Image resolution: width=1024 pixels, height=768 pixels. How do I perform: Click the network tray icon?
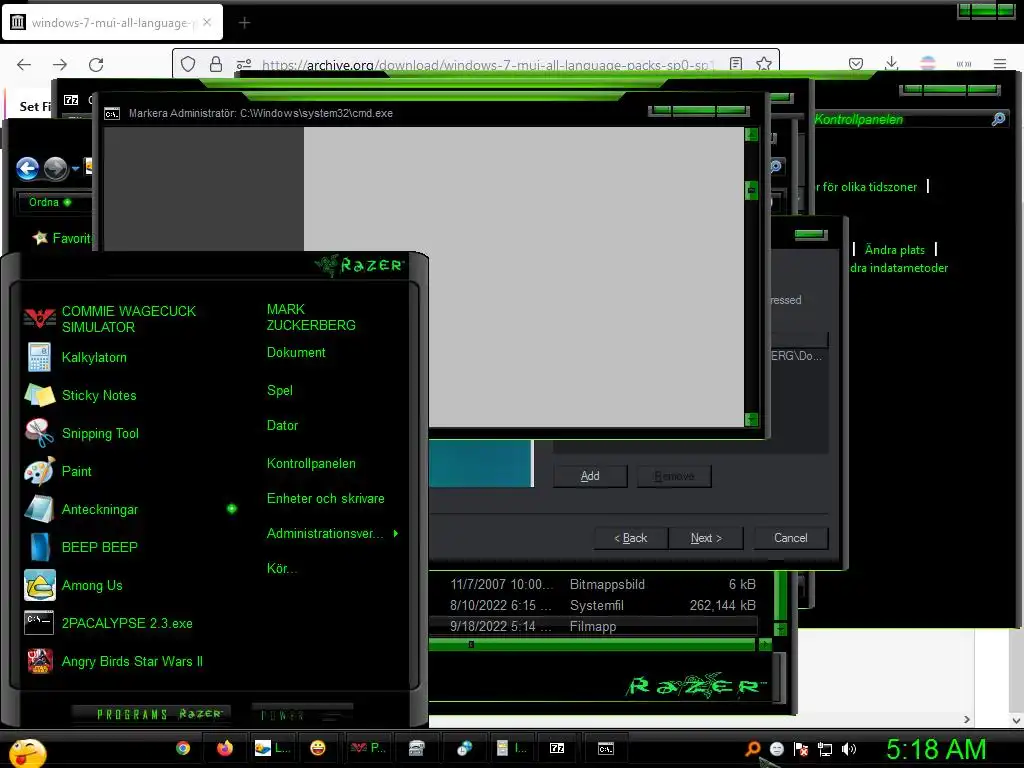point(825,749)
